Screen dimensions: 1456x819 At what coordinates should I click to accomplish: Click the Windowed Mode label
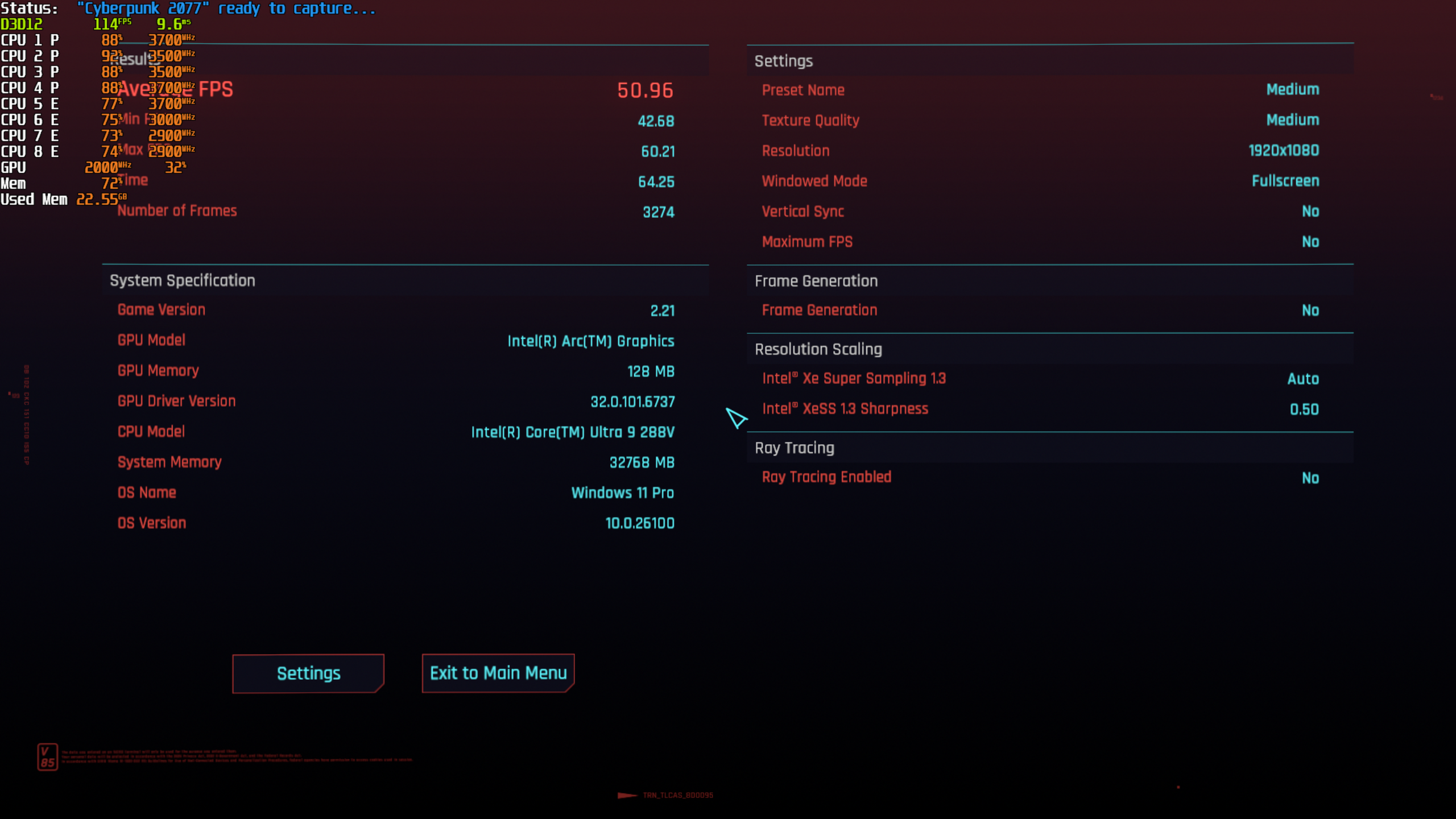814,181
